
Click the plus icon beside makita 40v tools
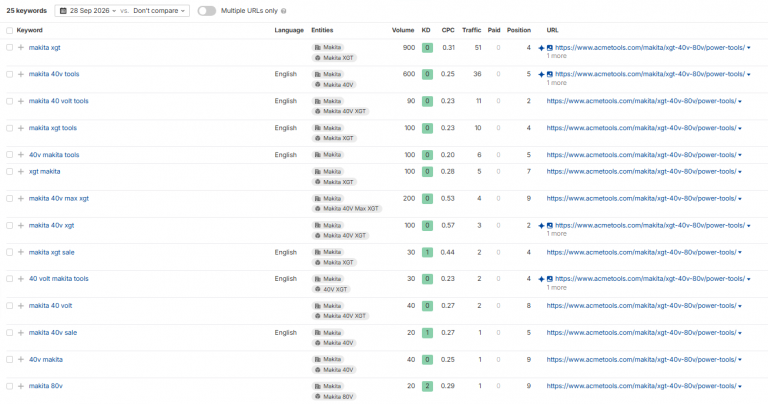point(21,74)
